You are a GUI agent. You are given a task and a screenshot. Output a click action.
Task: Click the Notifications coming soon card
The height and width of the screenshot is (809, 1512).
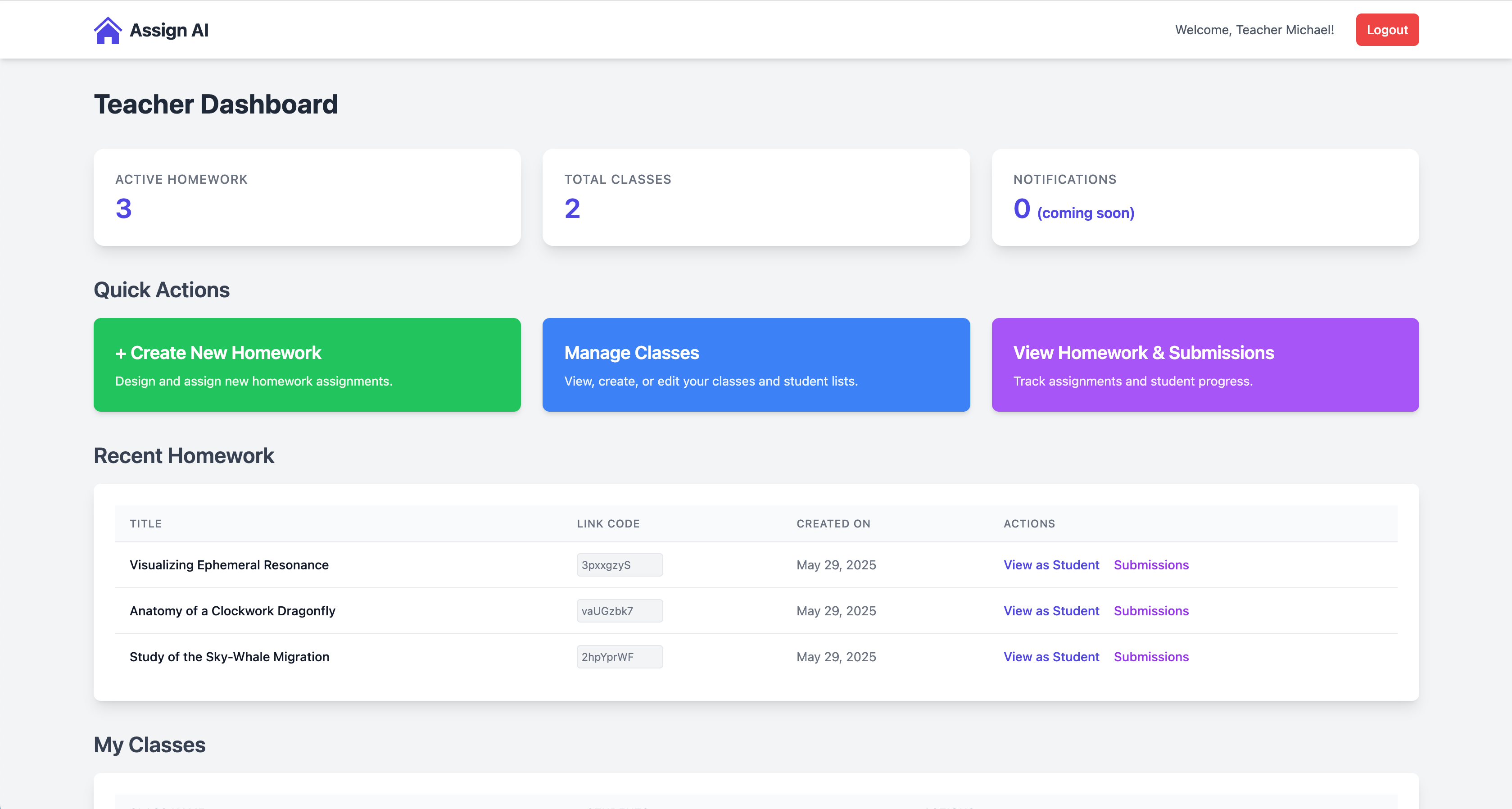coord(1204,197)
